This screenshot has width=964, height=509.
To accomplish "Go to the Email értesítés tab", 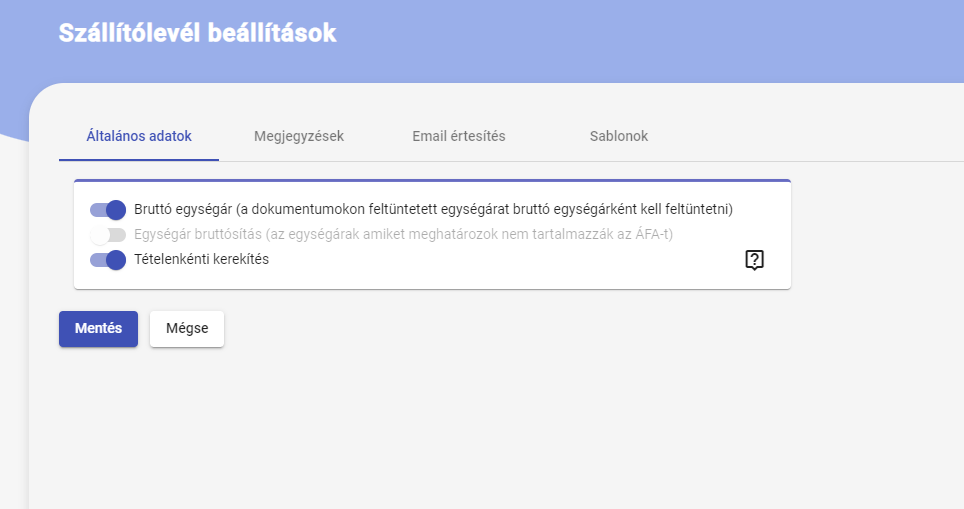I will 459,136.
